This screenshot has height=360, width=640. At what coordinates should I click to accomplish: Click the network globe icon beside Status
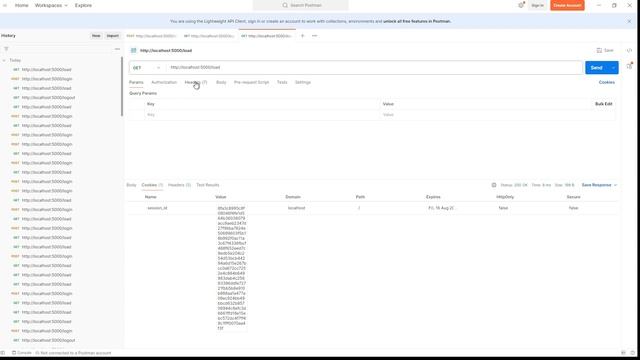pos(494,185)
